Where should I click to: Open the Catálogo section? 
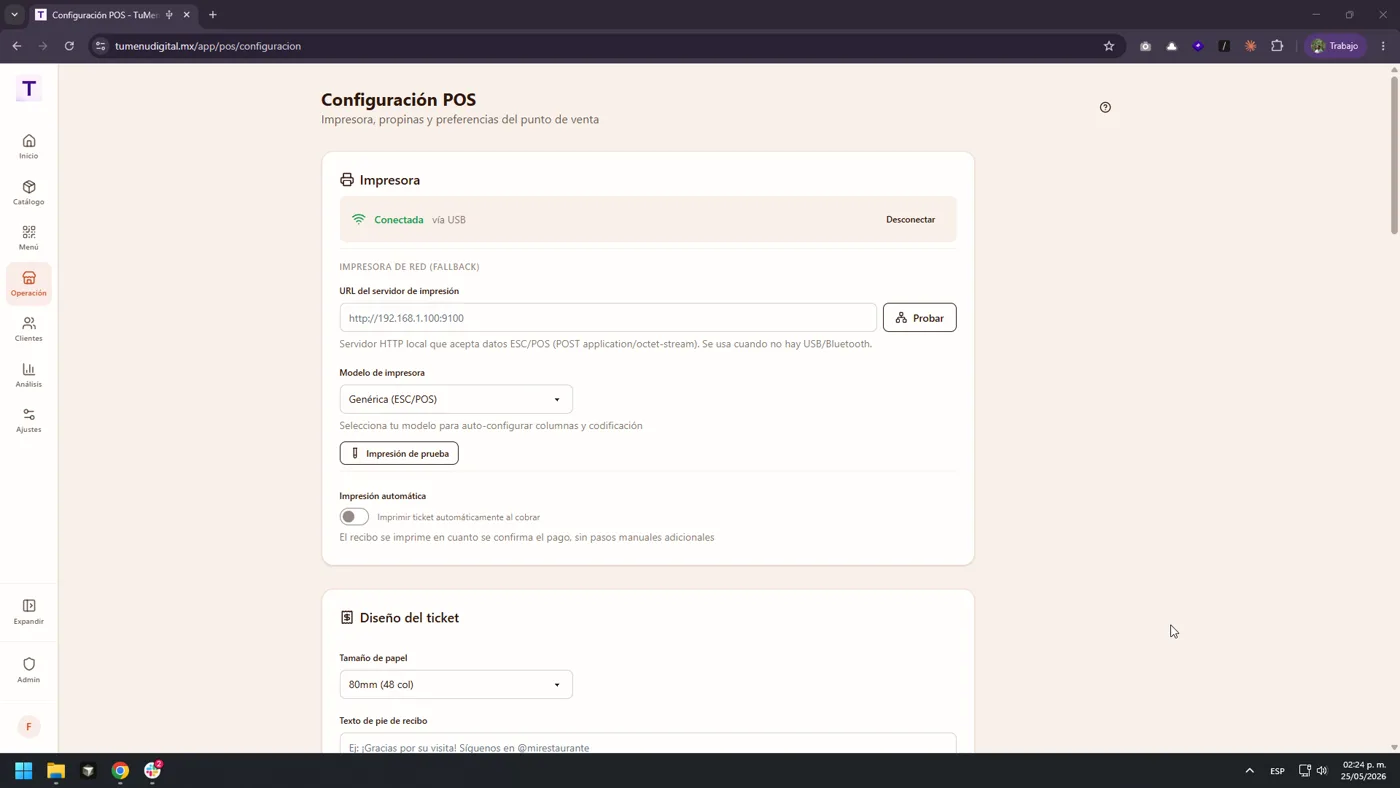[29, 192]
